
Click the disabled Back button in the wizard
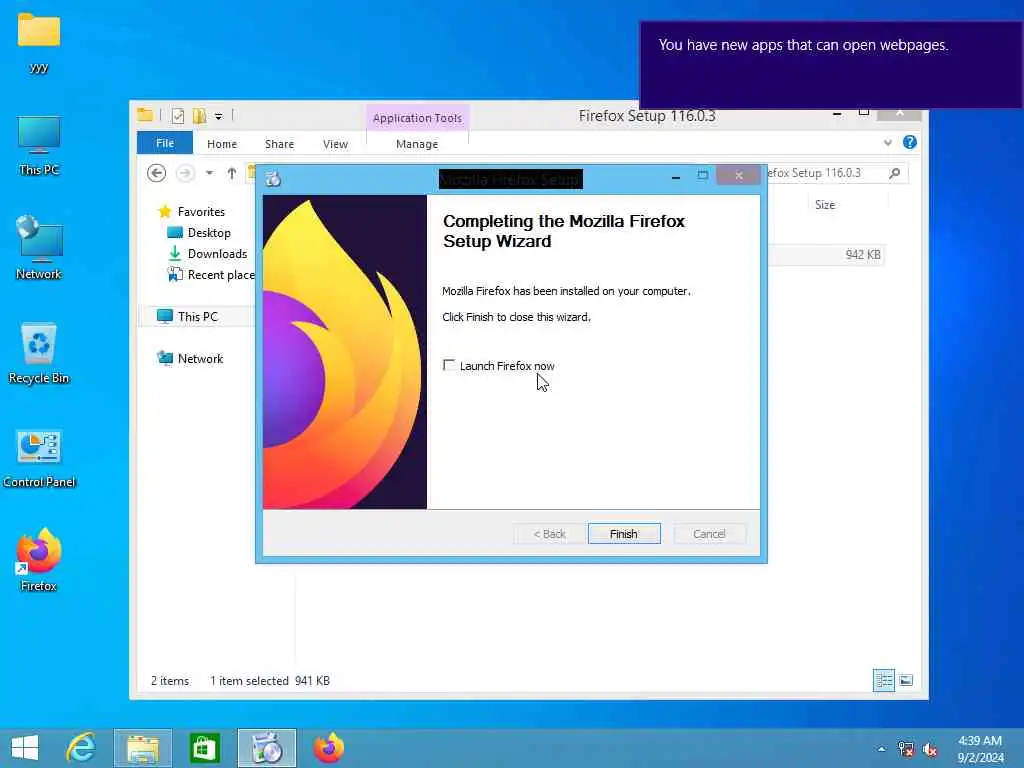[549, 534]
